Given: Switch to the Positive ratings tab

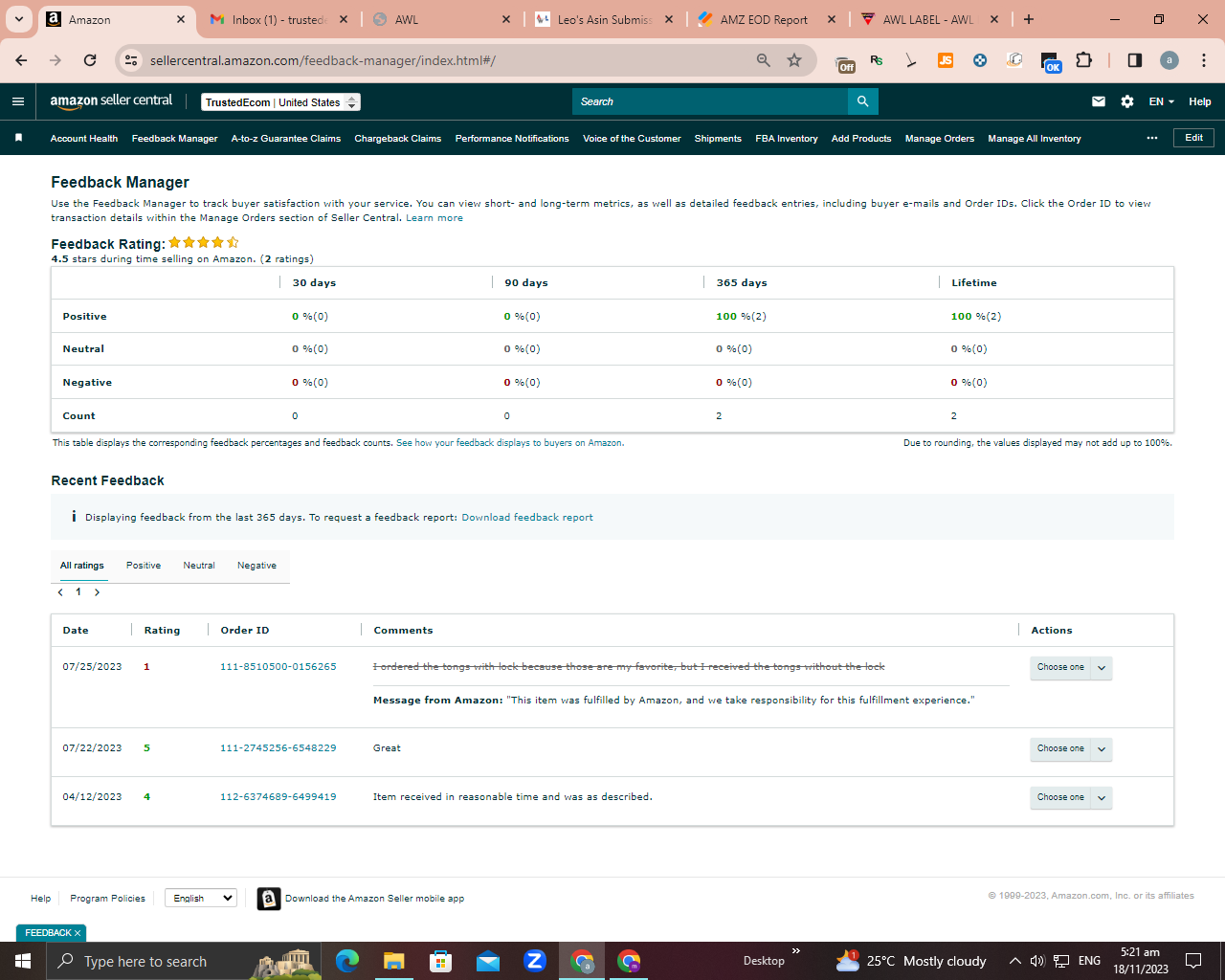Looking at the screenshot, I should click(144, 566).
